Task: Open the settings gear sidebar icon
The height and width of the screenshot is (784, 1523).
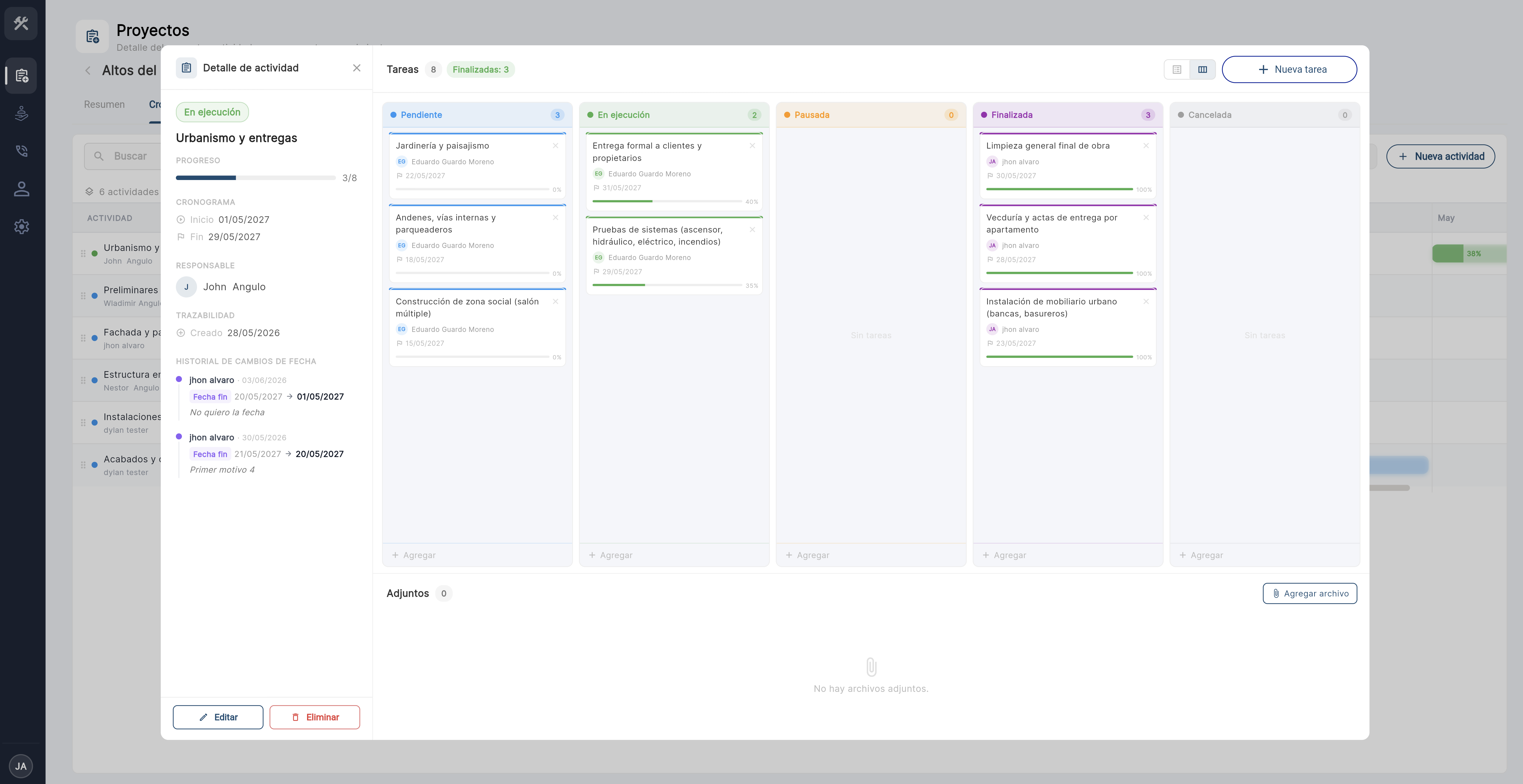Action: click(21, 226)
